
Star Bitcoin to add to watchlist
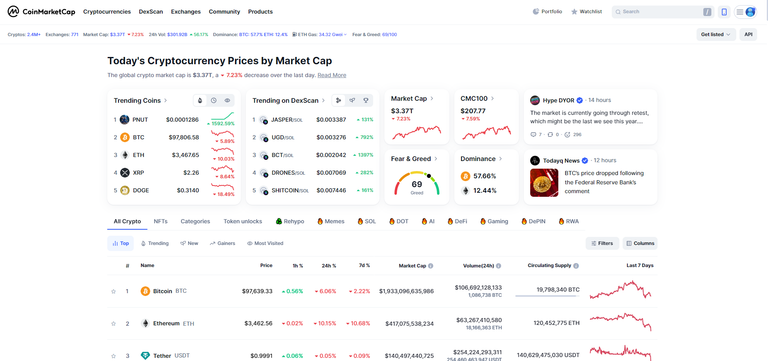coord(114,291)
